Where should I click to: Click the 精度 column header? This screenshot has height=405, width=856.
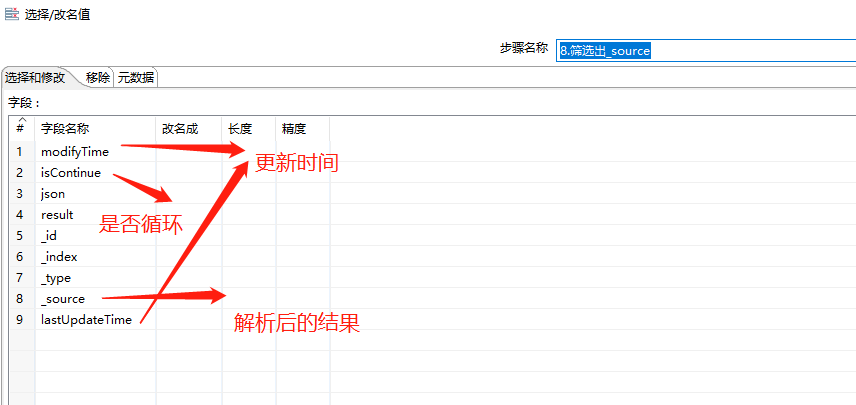pos(302,129)
